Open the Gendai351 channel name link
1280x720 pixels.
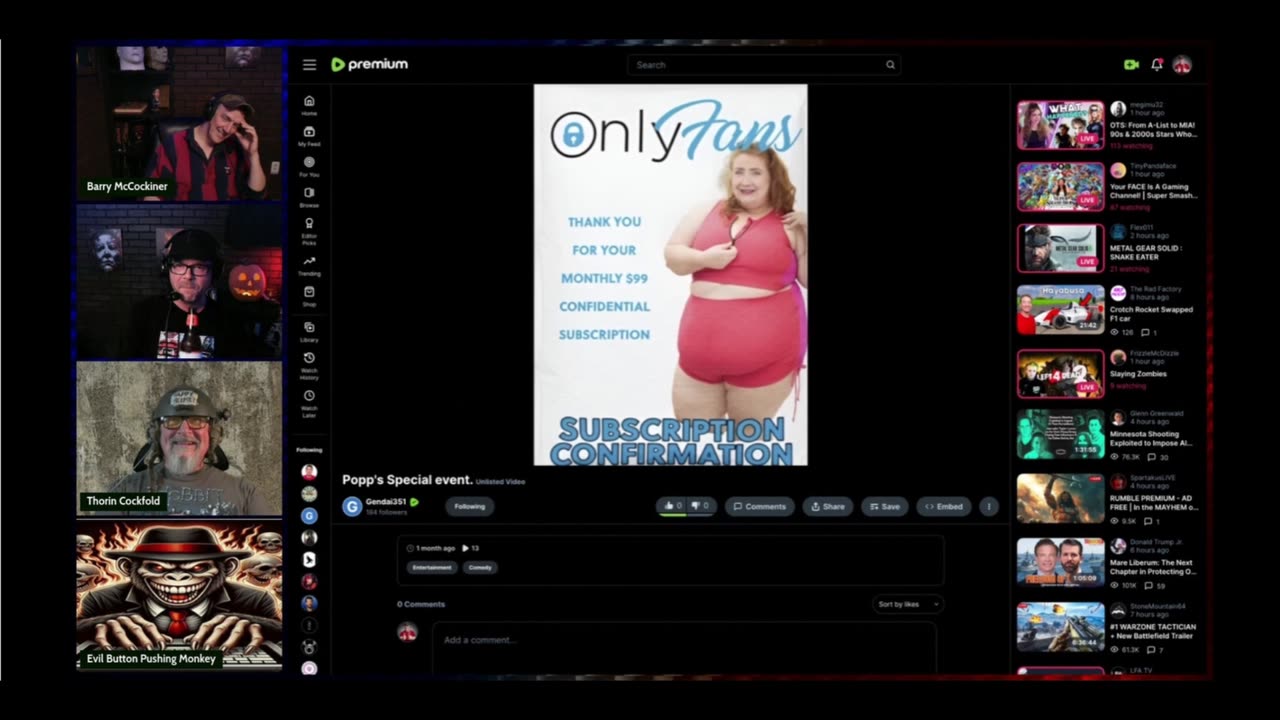tap(386, 502)
